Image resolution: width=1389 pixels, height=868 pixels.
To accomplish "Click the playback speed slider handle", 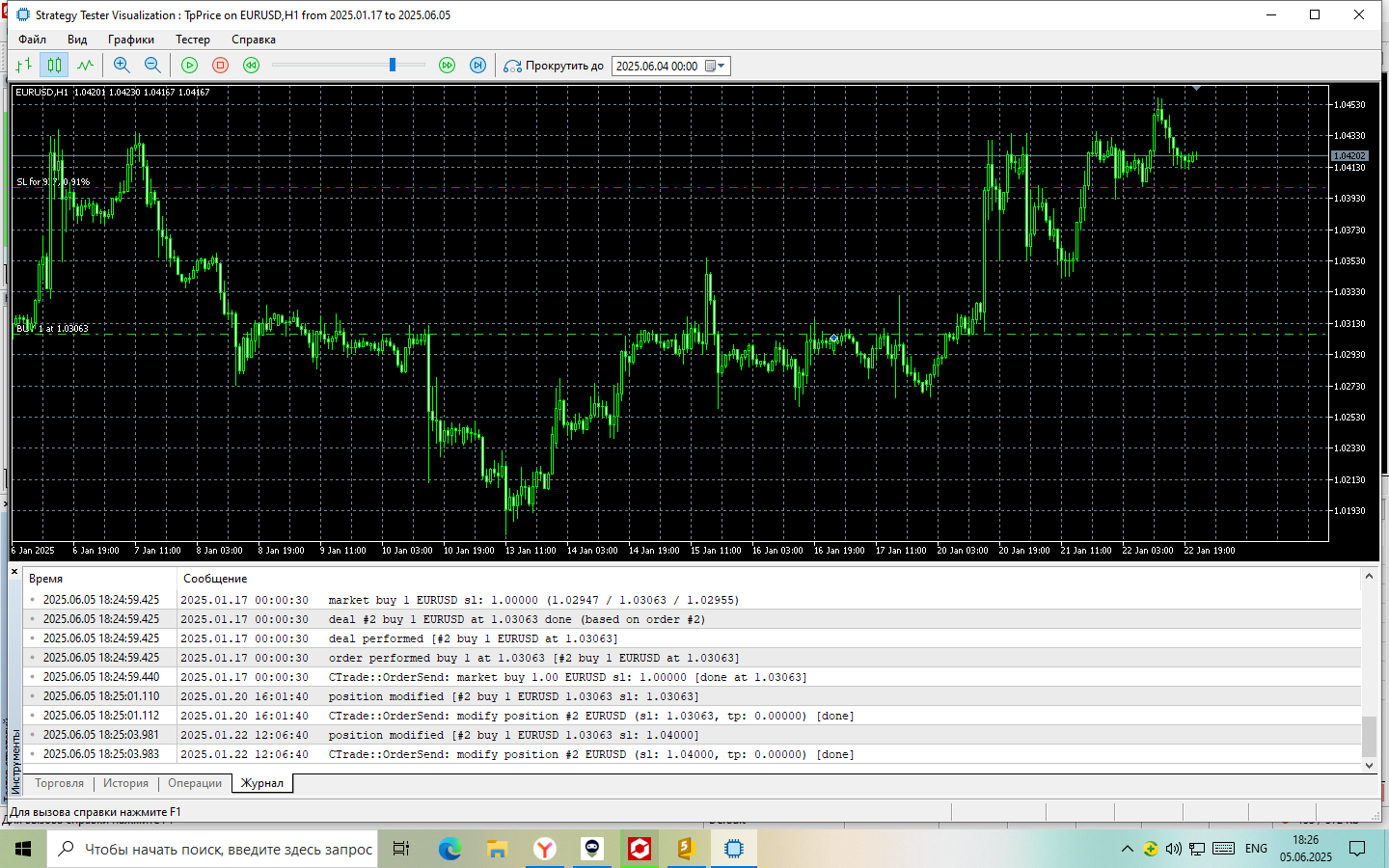I will [393, 65].
